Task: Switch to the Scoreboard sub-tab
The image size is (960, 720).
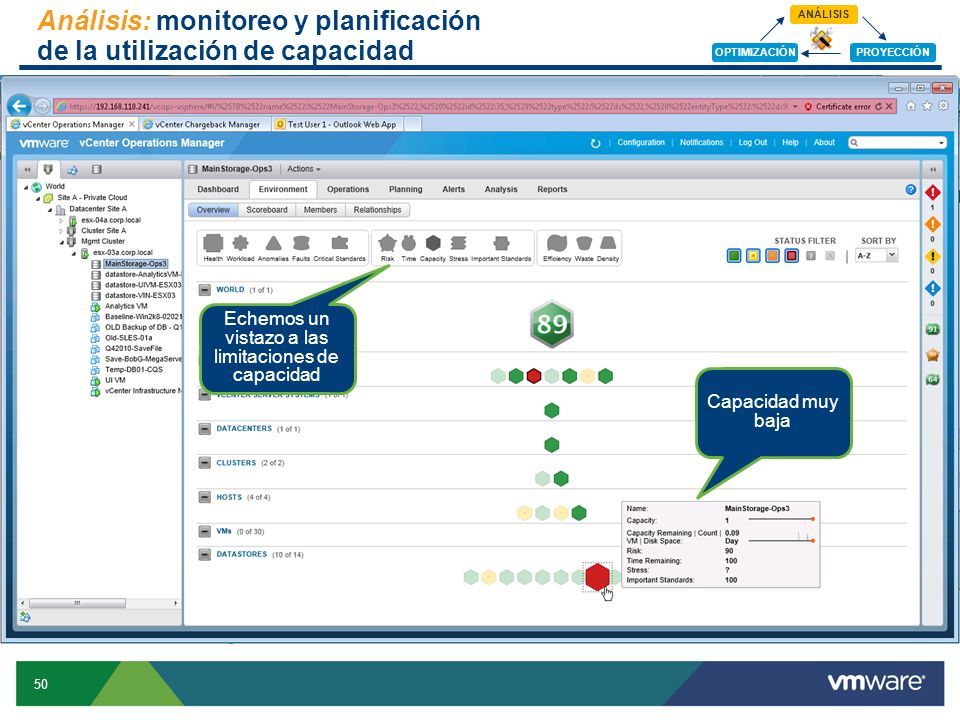Action: 267,210
